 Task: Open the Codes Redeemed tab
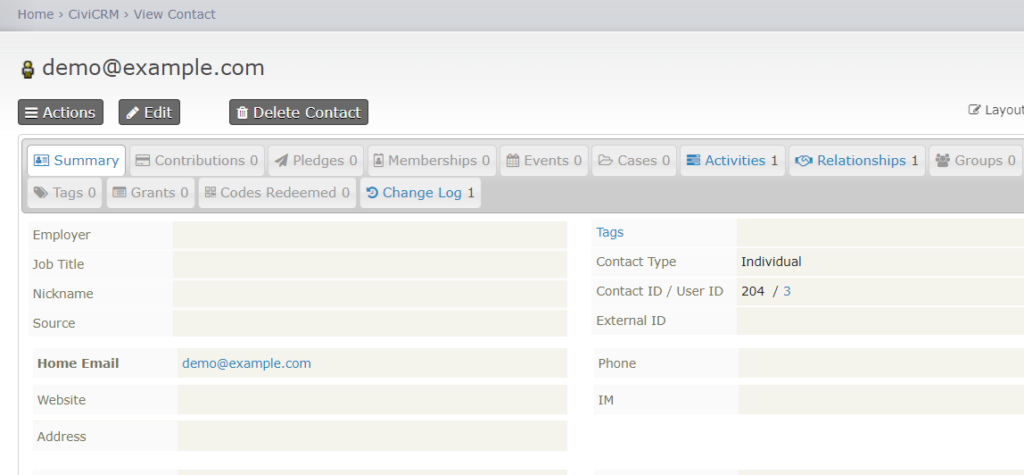click(278, 193)
